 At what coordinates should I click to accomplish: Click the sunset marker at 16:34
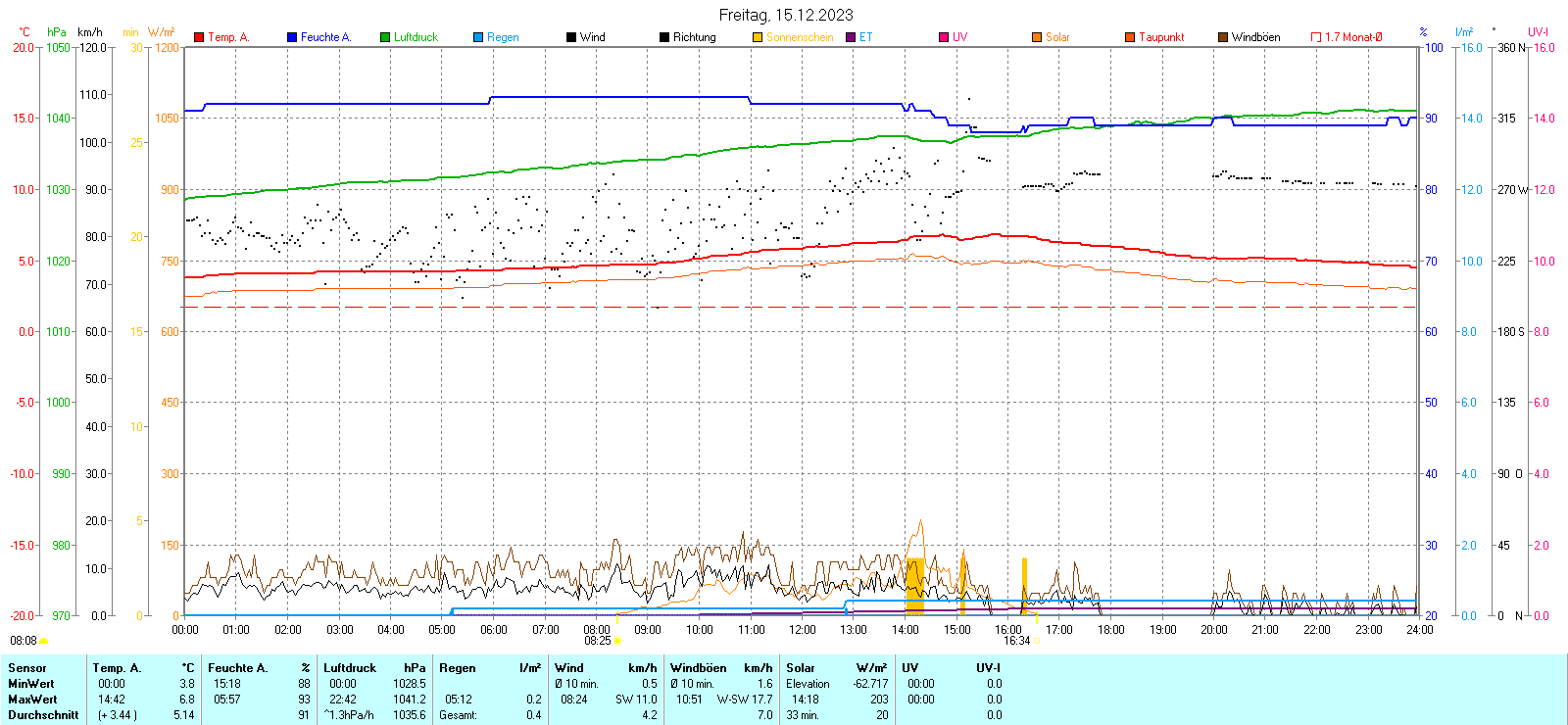(x=1037, y=641)
